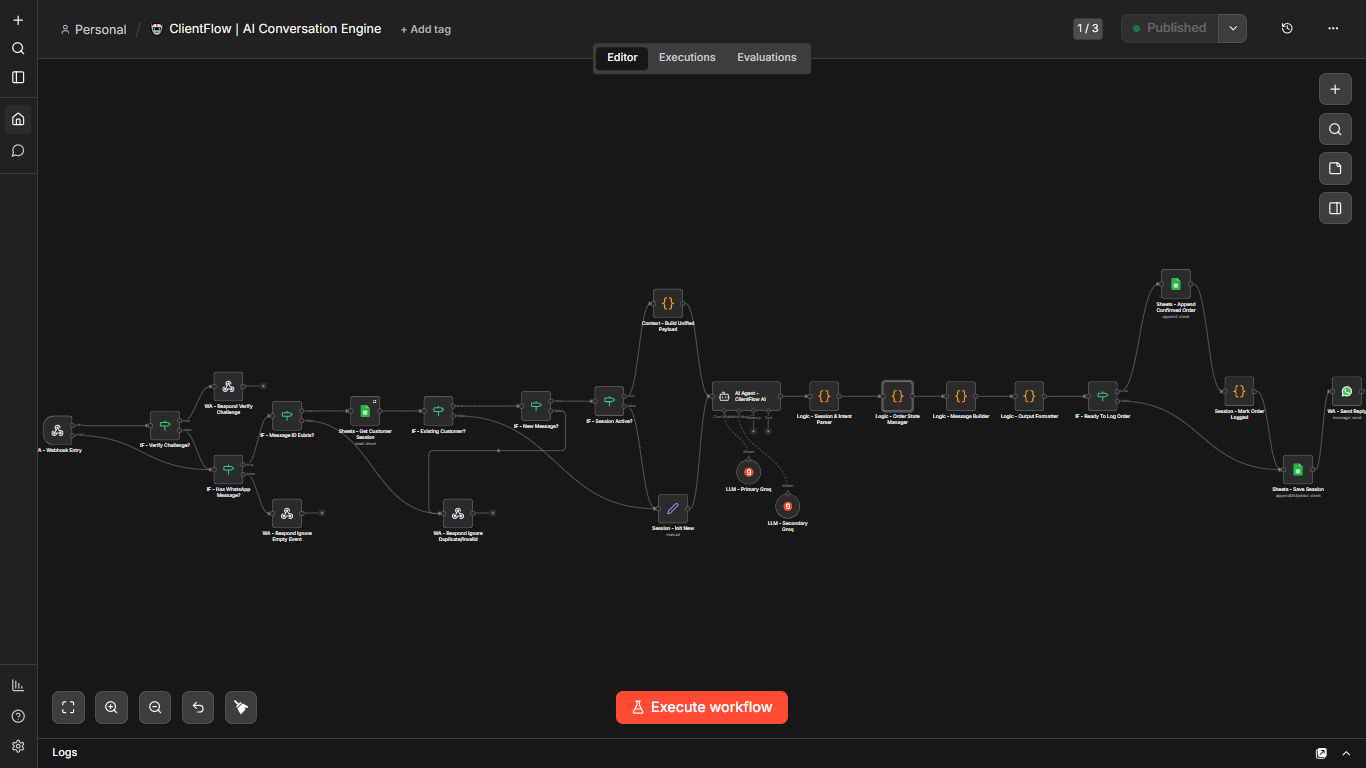Expand the Published status dropdown
Viewport: 1366px width, 768px height.
tap(1233, 28)
